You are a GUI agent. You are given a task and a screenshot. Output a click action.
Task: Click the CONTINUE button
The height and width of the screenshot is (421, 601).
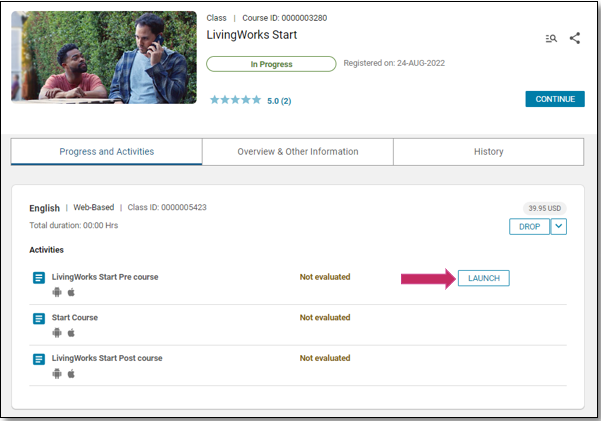tap(555, 99)
